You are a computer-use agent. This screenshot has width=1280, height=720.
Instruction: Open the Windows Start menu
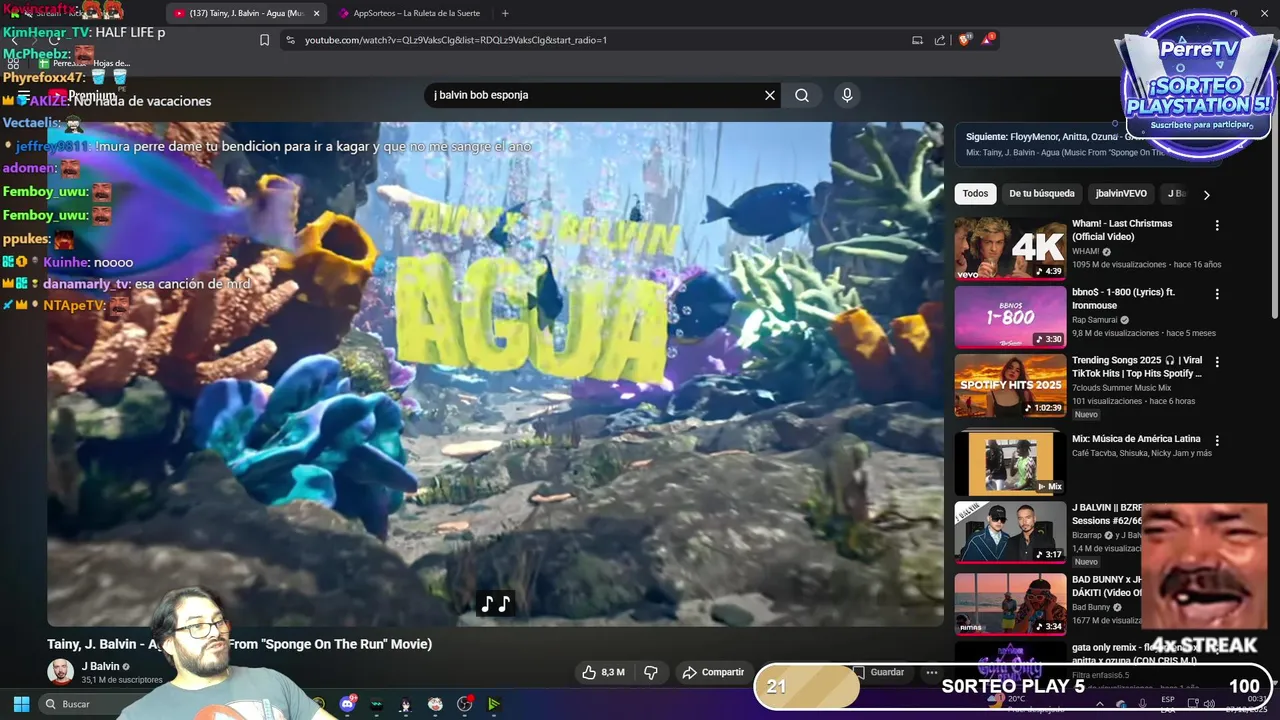21,704
